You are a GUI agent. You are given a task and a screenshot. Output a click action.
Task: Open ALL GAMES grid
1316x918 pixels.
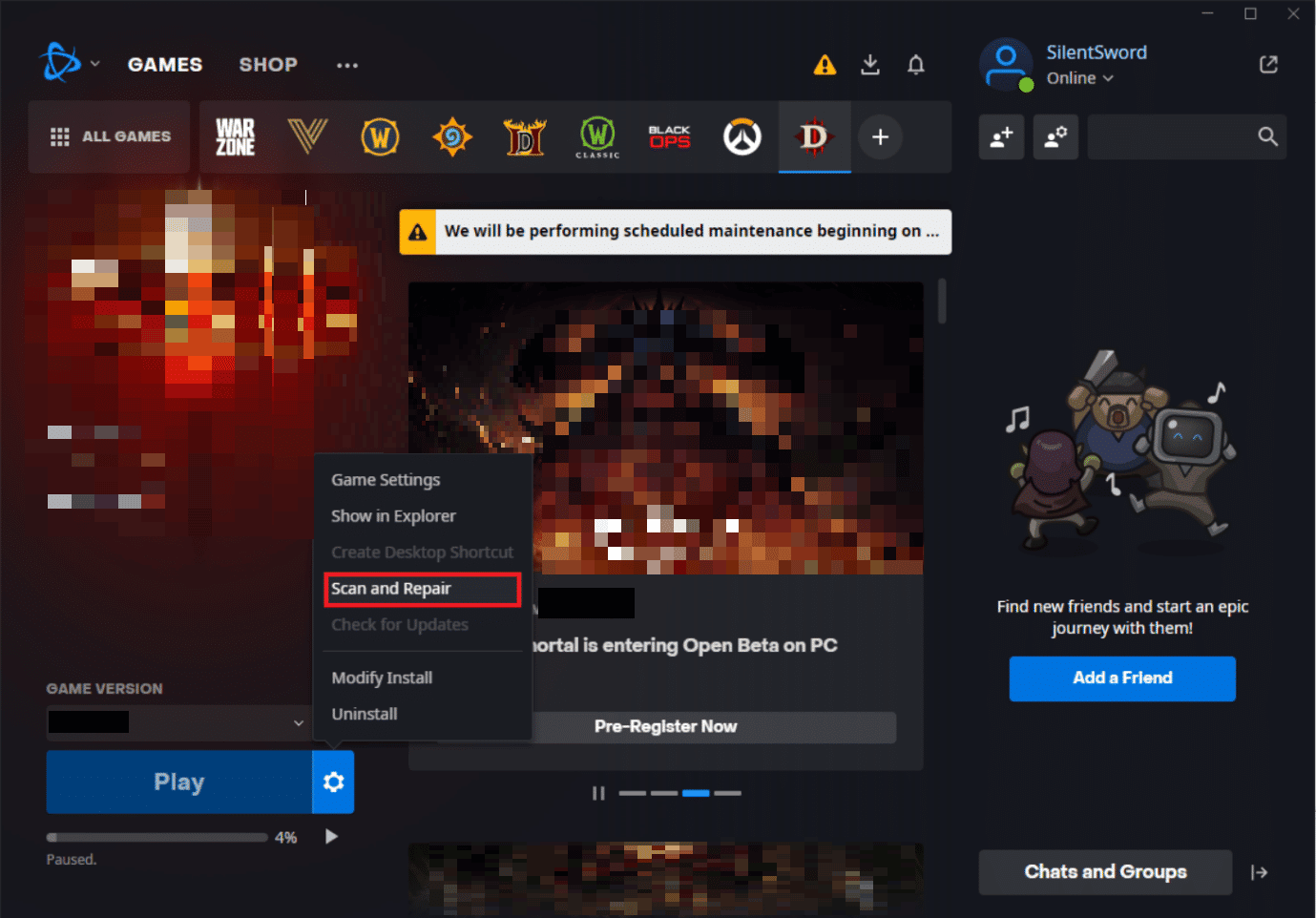110,136
